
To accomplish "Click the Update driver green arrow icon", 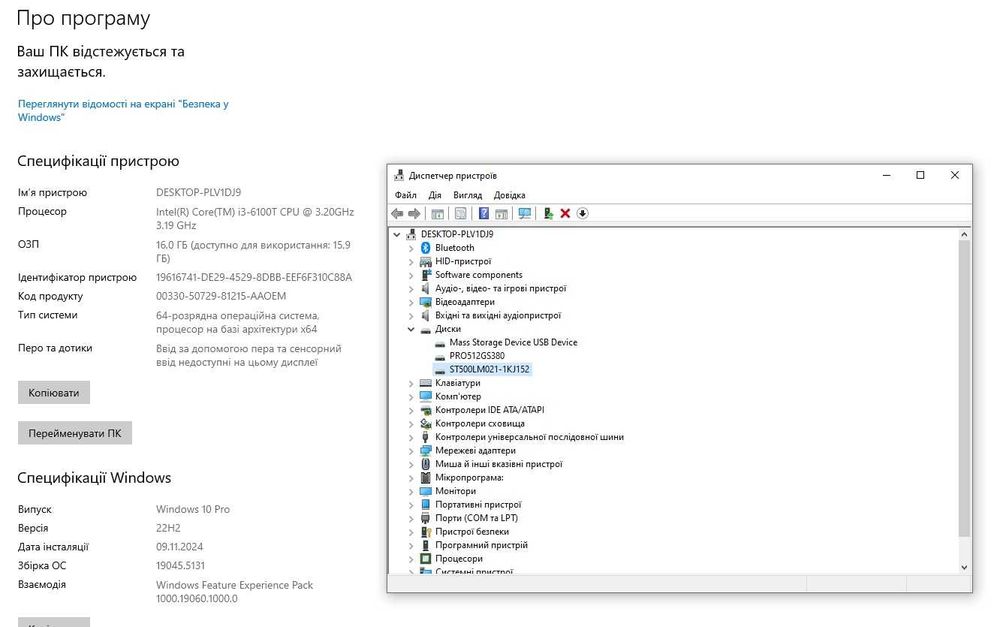I will coord(548,214).
